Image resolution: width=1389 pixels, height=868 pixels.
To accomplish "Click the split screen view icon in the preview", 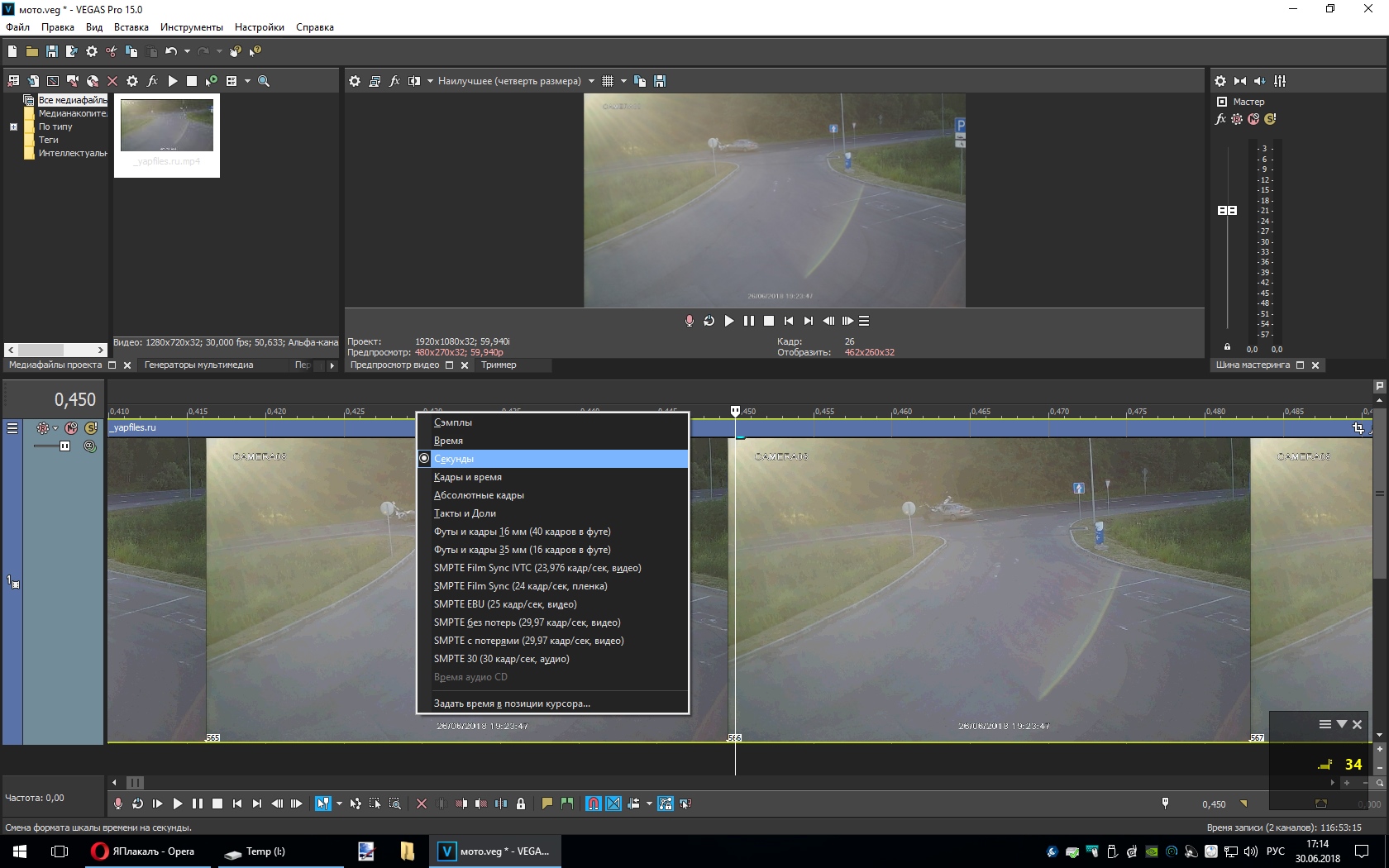I will [x=414, y=81].
